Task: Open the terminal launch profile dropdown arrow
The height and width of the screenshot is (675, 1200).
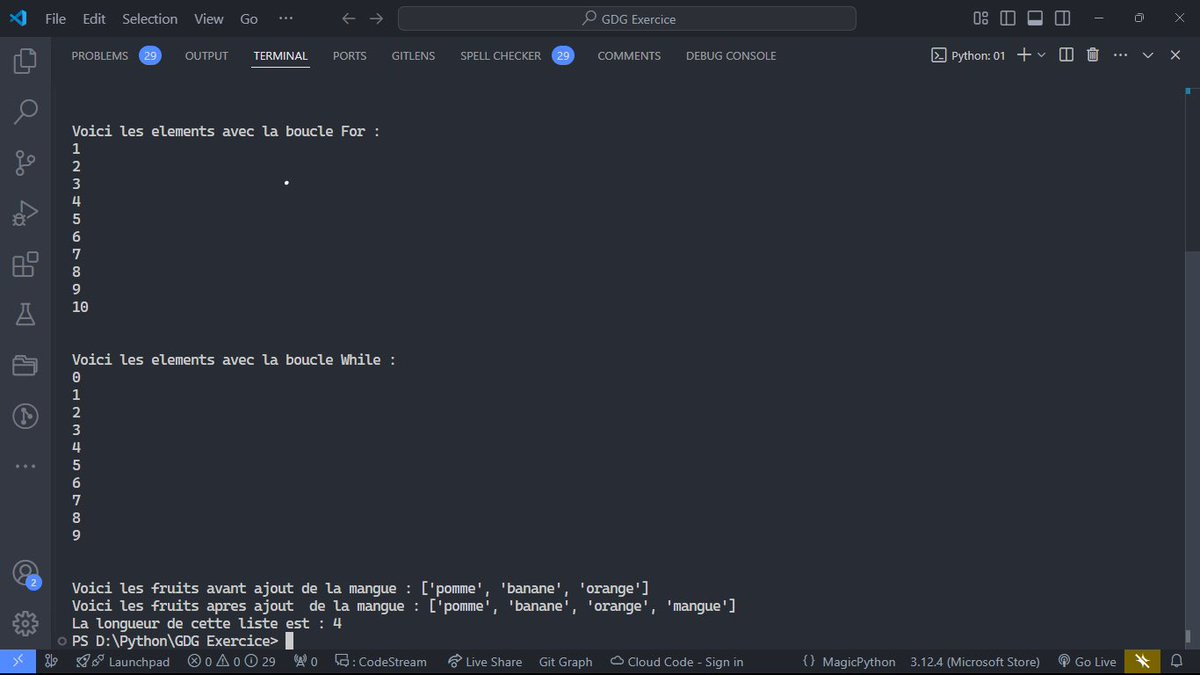Action: point(1042,55)
